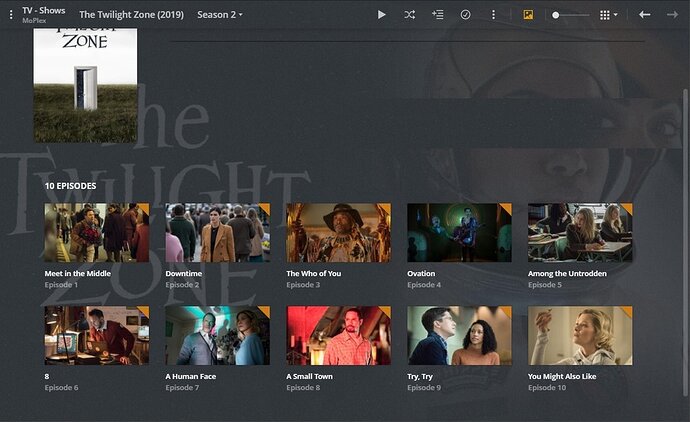Open You Might Also Like thumbnail
This screenshot has width=690, height=422.
click(x=580, y=335)
